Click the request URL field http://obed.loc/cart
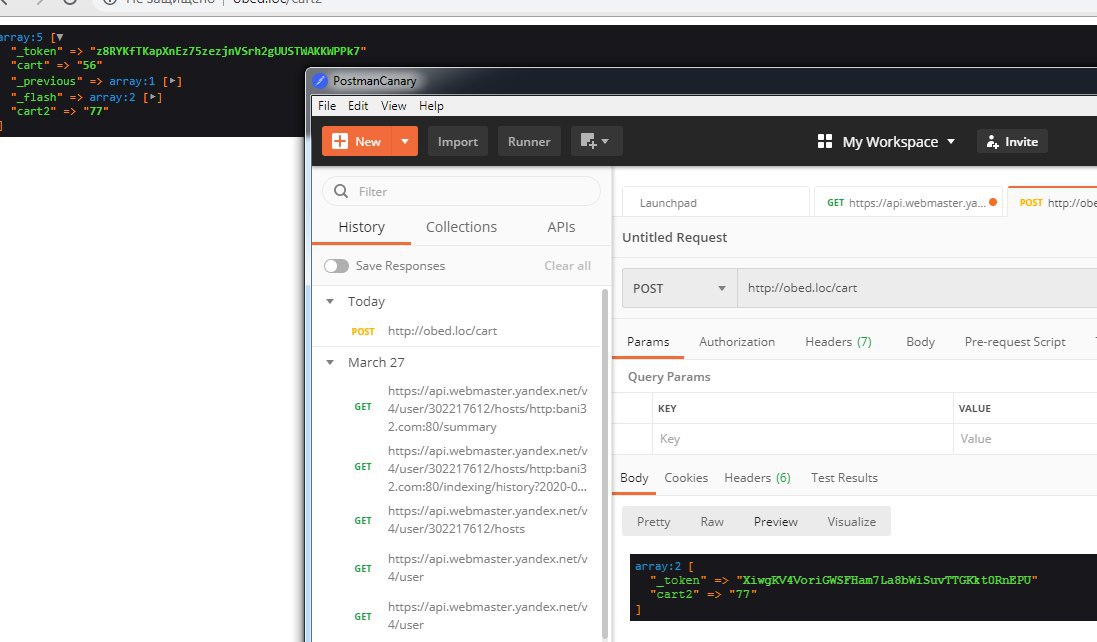This screenshot has width=1097, height=642. (916, 288)
